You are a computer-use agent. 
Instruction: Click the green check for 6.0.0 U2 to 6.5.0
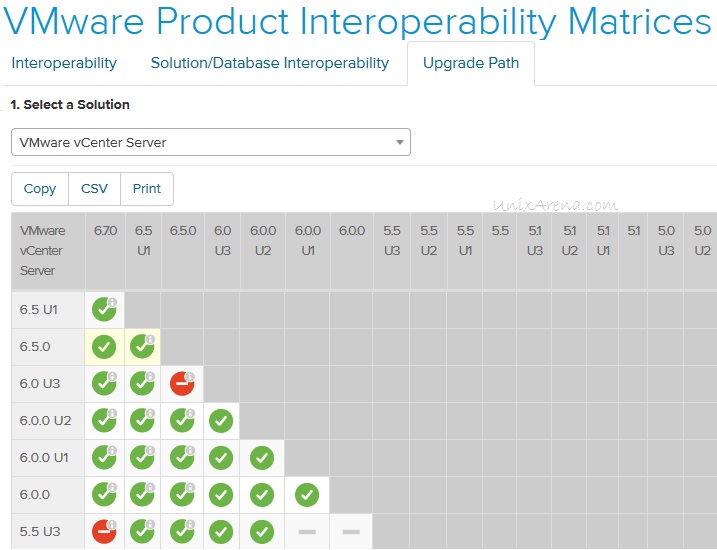pyautogui.click(x=182, y=421)
